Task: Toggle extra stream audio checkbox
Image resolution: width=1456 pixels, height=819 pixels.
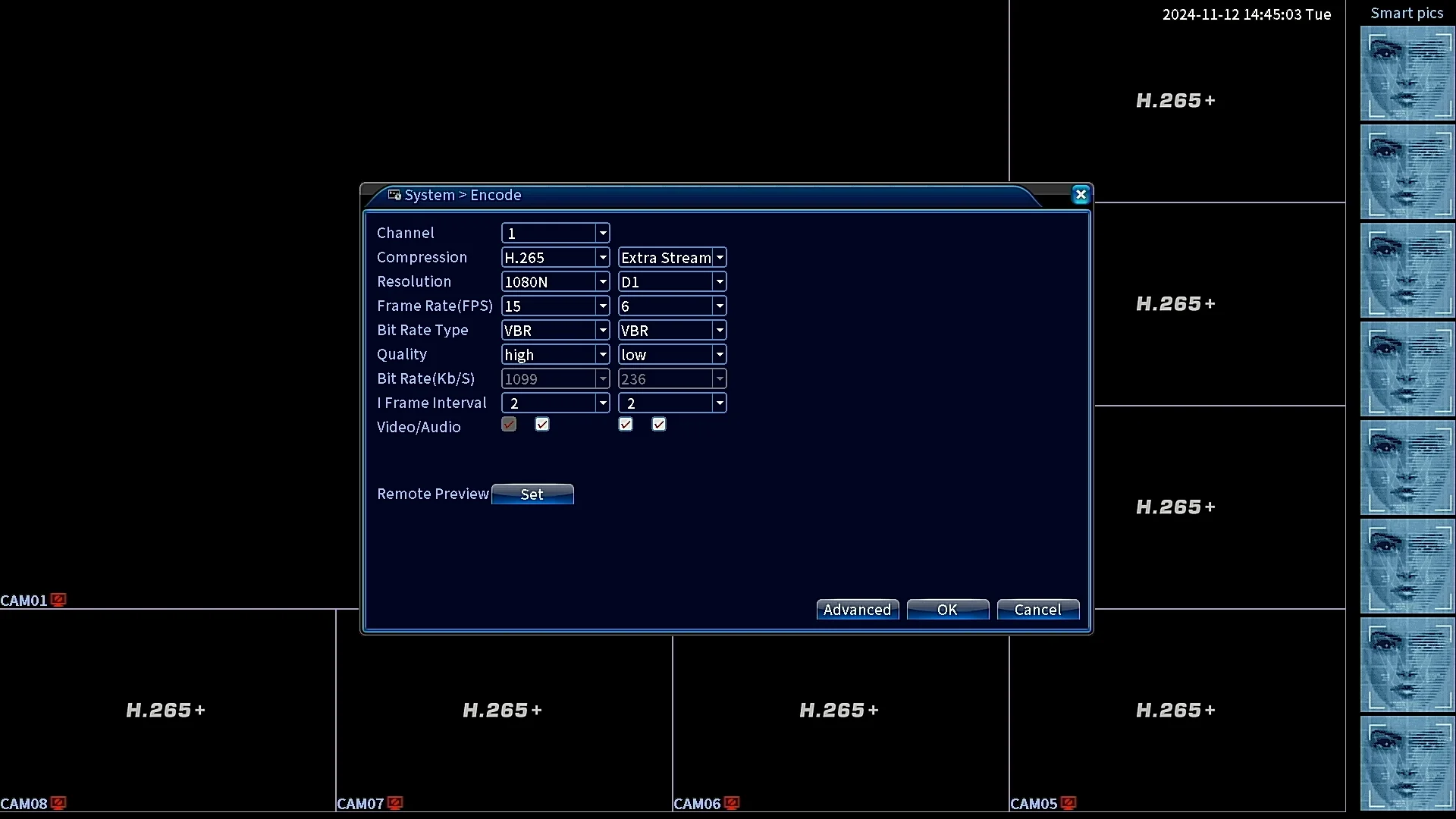Action: [x=659, y=425]
